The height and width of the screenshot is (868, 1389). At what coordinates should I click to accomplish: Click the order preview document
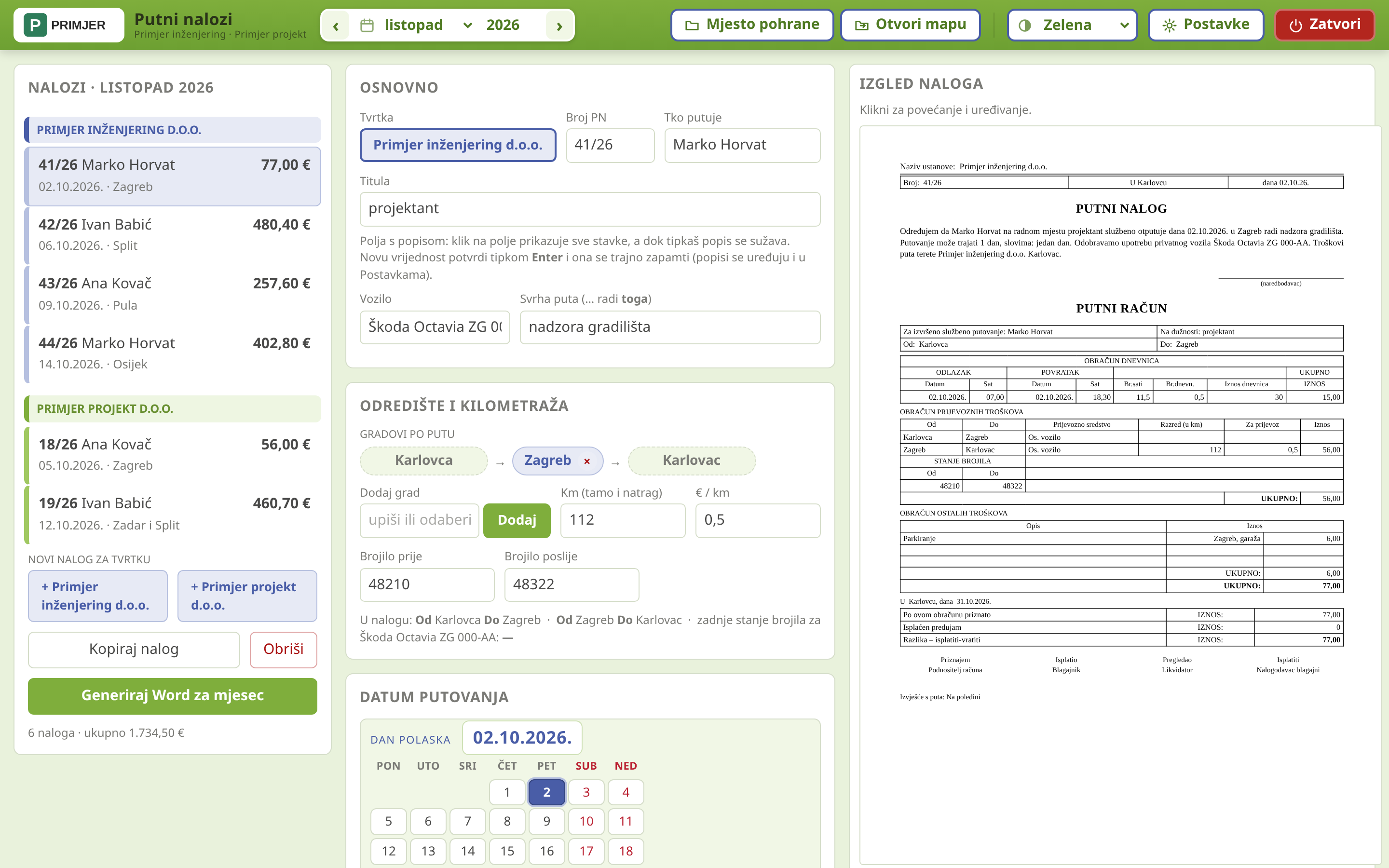click(x=1120, y=495)
